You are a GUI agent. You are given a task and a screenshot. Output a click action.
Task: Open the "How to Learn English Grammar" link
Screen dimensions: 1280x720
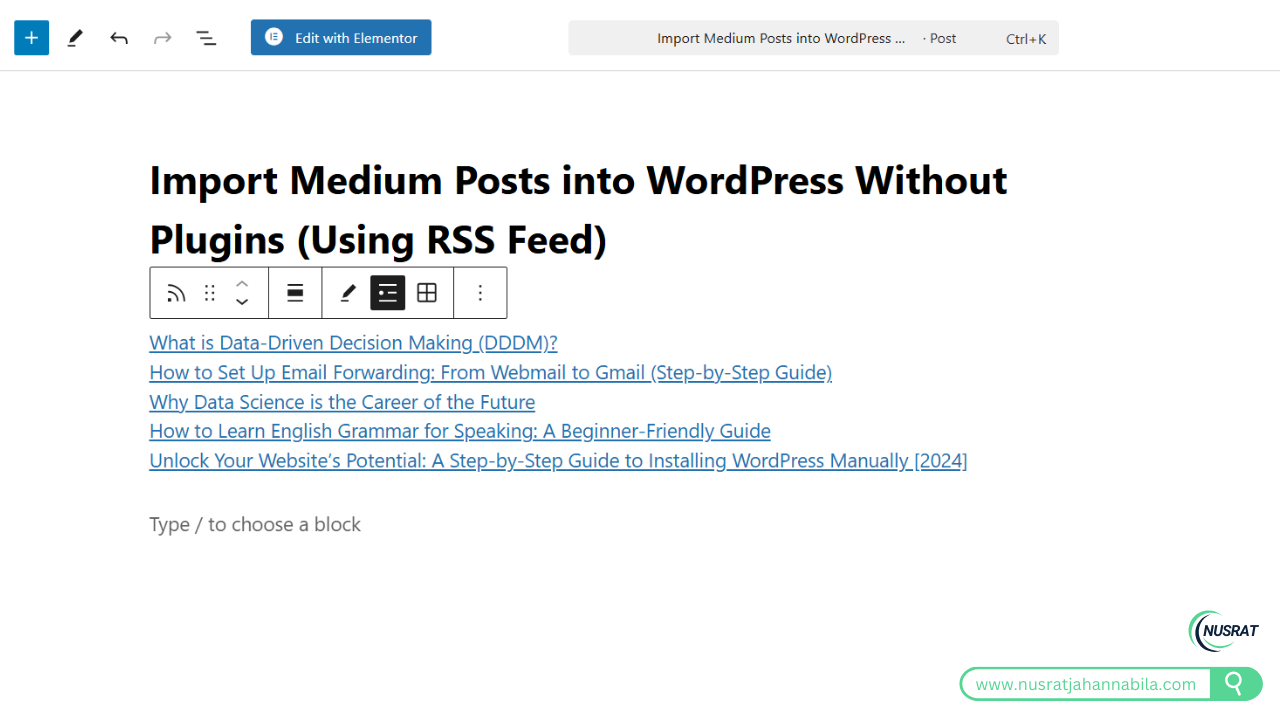point(459,431)
